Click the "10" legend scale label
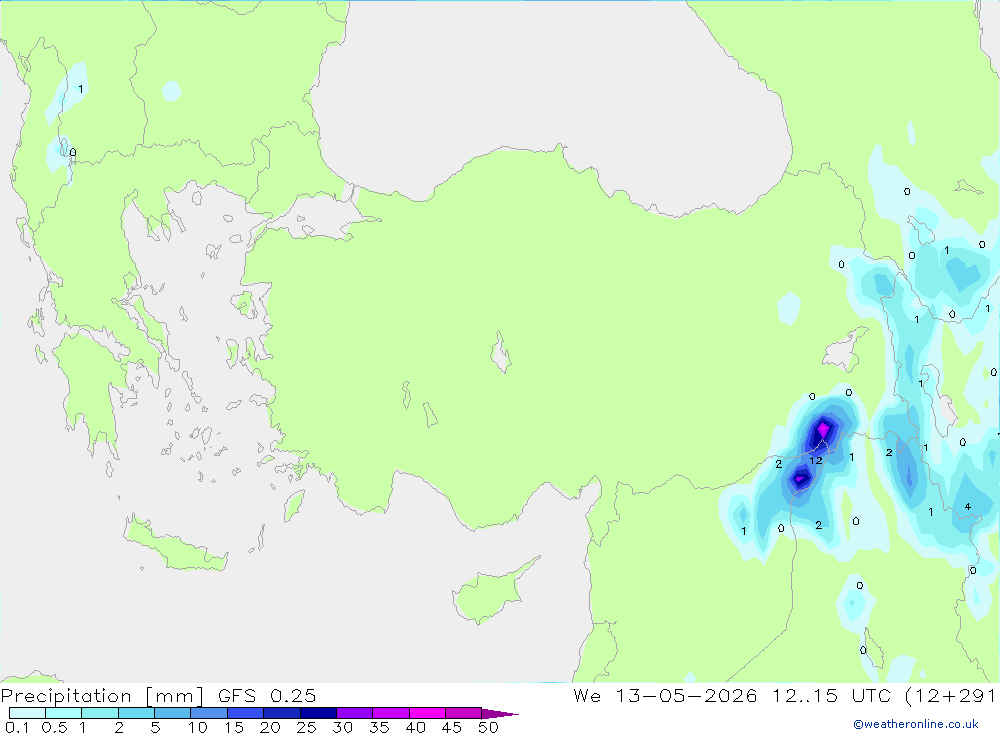The image size is (1000, 733). pyautogui.click(x=198, y=727)
